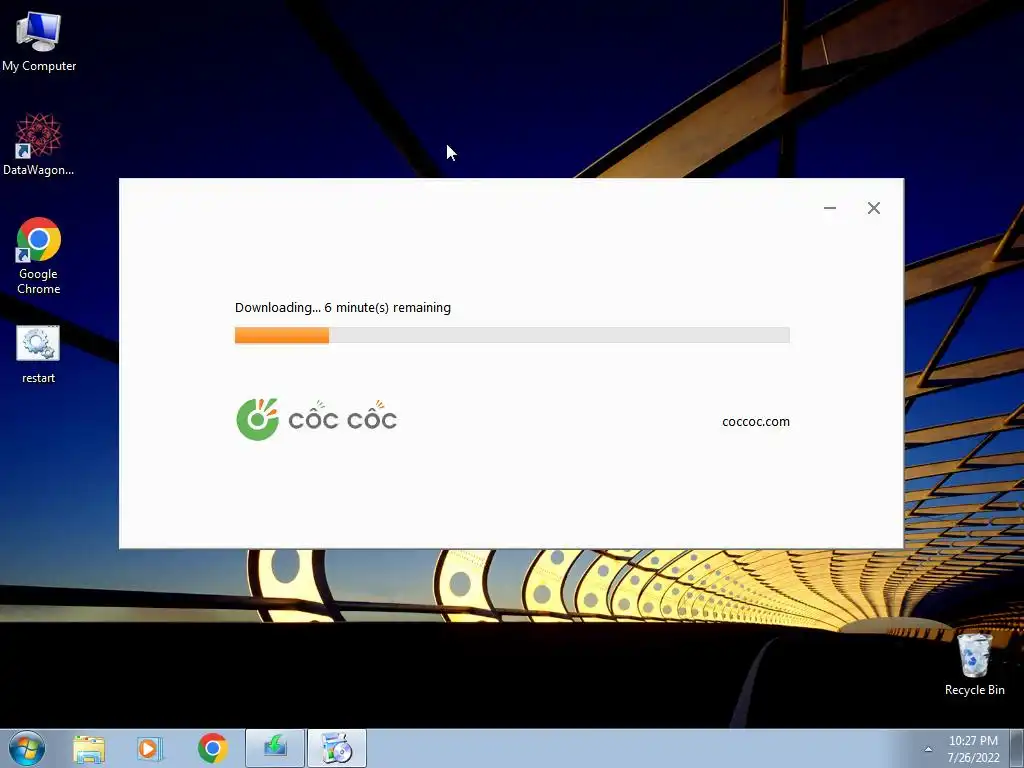Open Chrome from the taskbar
This screenshot has width=1024, height=768.
pos(212,748)
